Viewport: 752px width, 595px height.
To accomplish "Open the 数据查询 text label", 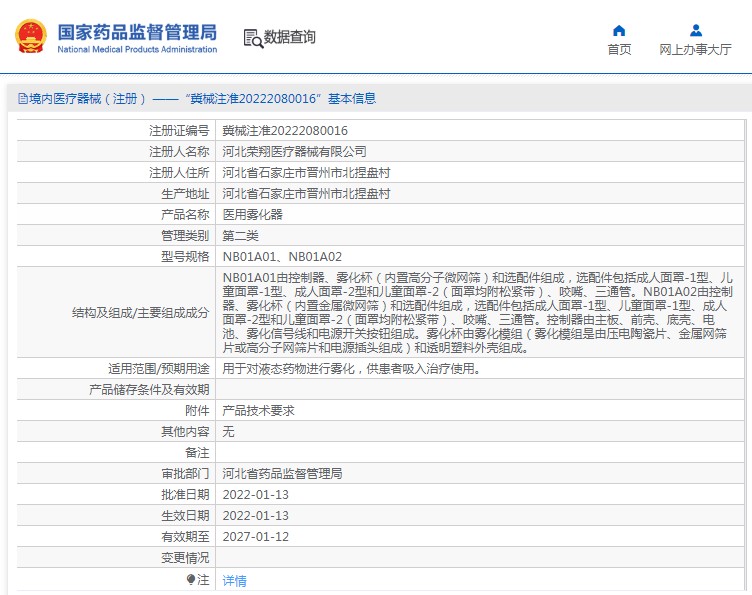I will [x=290, y=38].
